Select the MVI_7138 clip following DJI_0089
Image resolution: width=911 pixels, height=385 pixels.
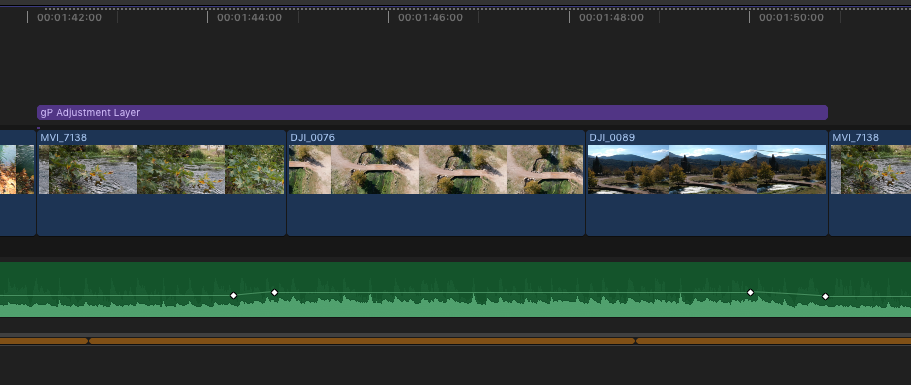(870, 183)
